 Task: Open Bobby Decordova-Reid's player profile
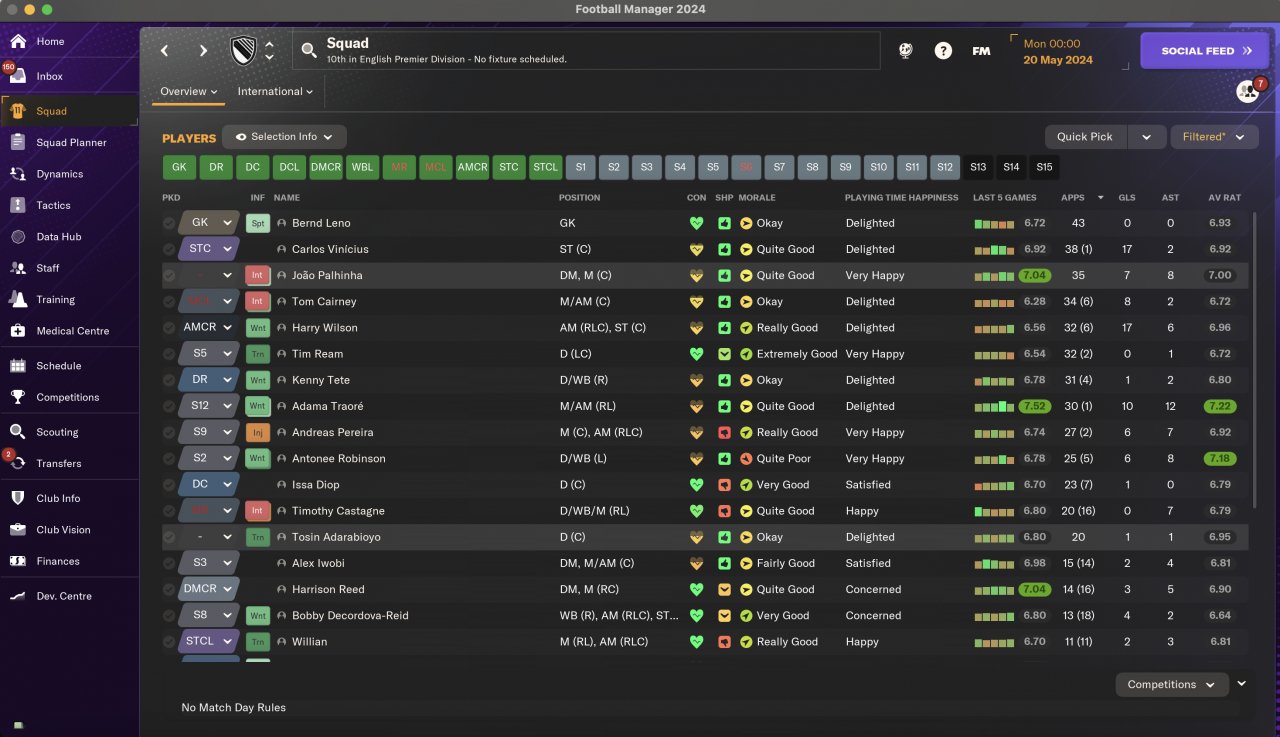[x=350, y=616]
